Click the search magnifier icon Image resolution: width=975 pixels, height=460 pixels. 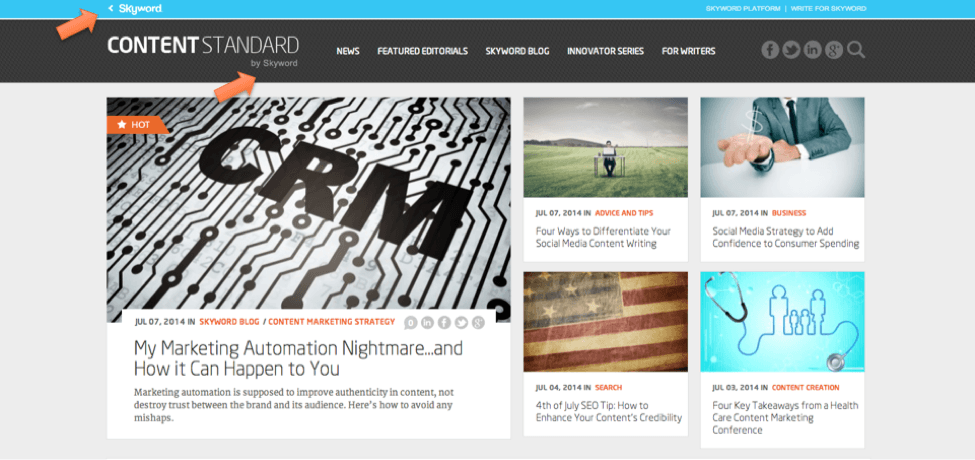[856, 50]
